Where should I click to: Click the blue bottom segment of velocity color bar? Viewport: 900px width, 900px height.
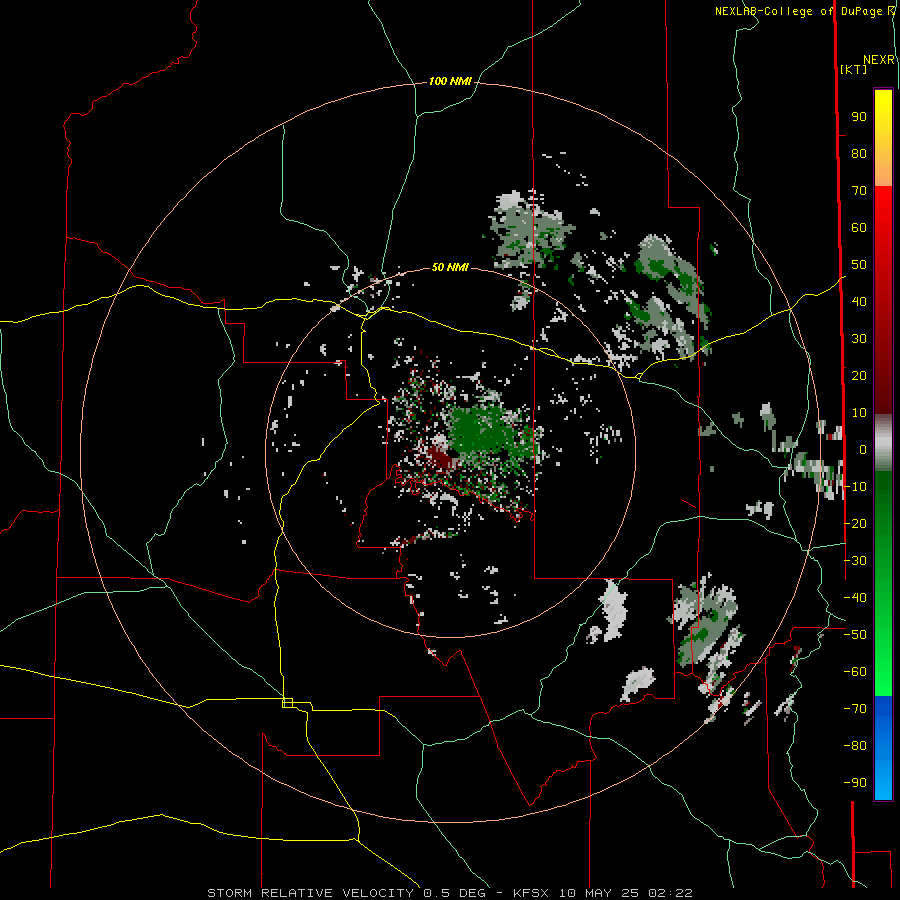(883, 748)
